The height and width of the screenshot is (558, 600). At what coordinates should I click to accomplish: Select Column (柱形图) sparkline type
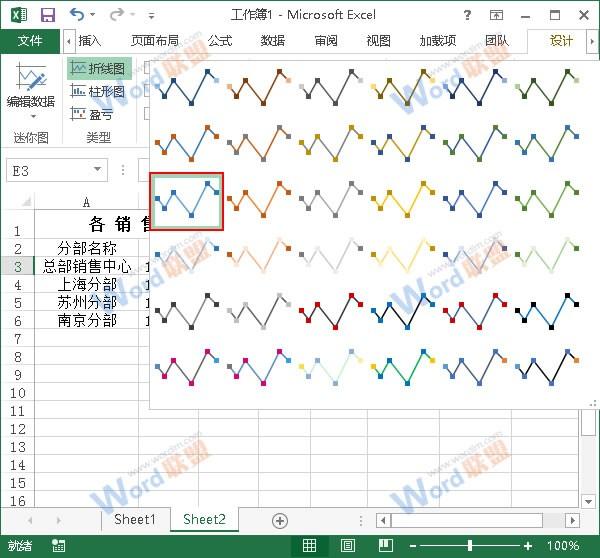click(x=98, y=92)
